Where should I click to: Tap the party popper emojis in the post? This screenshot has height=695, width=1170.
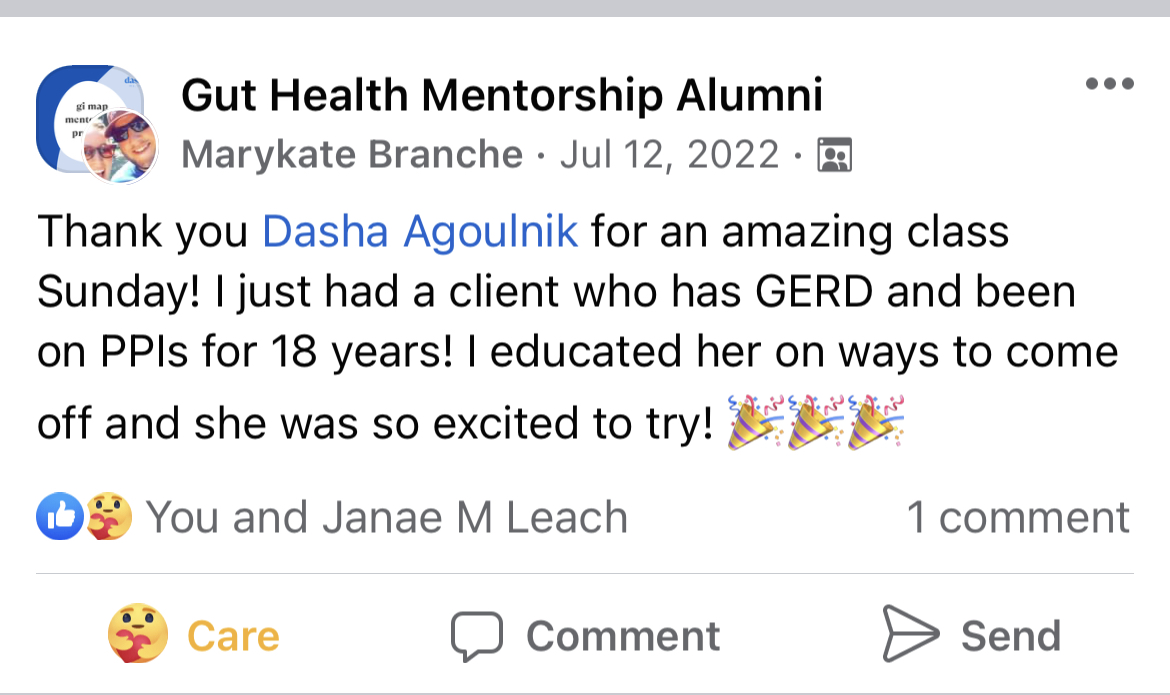(x=816, y=422)
